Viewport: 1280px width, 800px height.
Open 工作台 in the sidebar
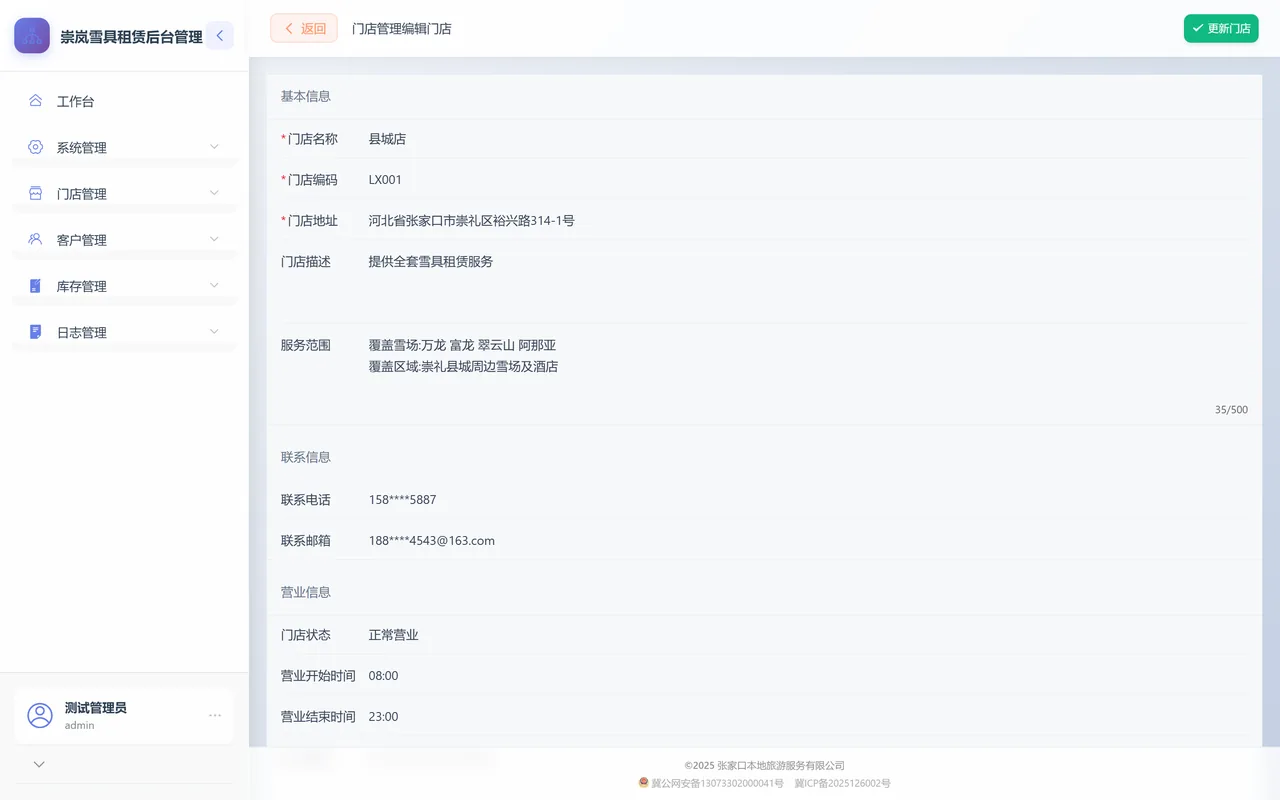click(124, 101)
